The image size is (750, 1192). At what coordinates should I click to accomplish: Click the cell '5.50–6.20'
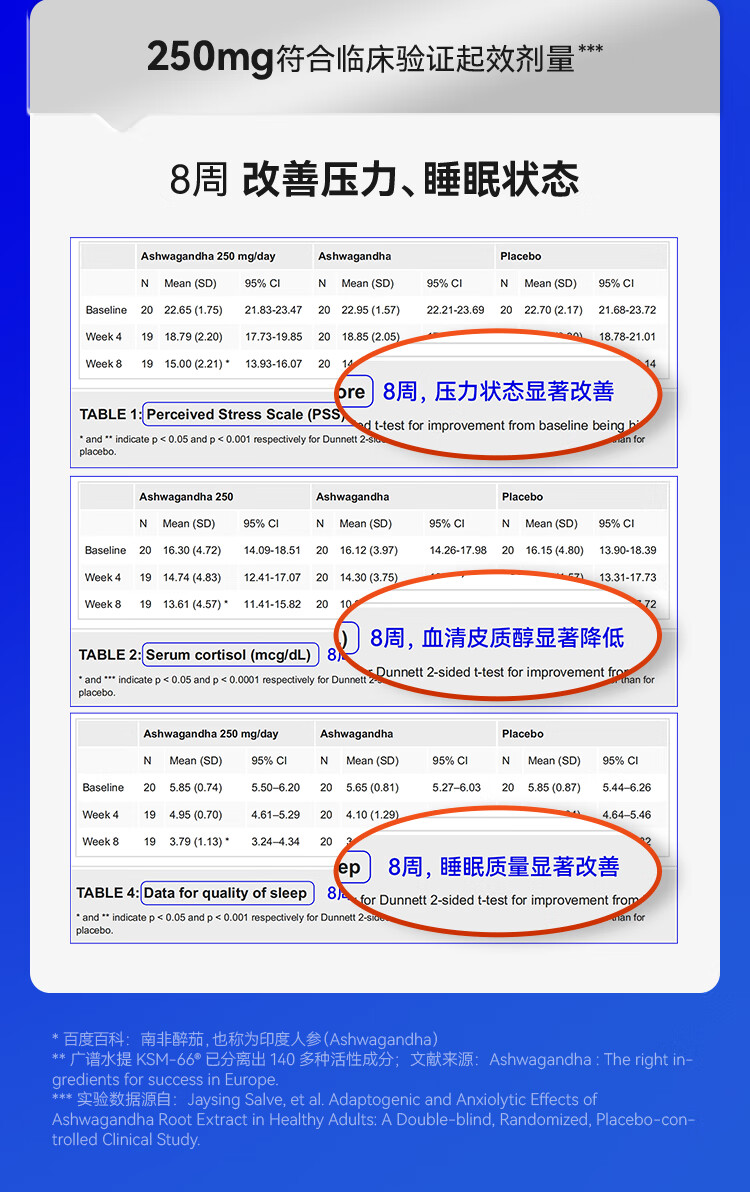pos(276,788)
